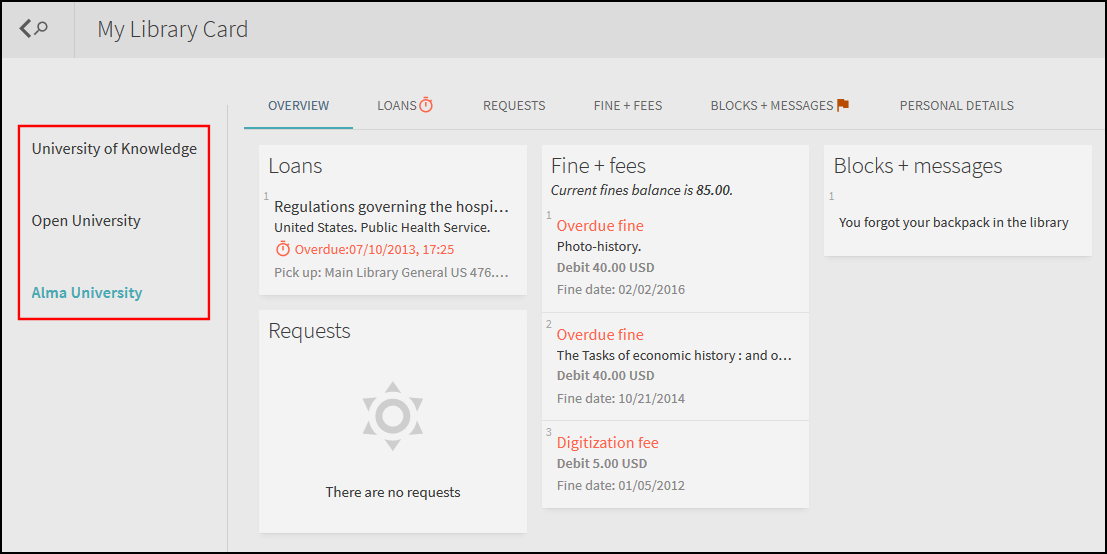Open the Tasks of economic history fine
The width and height of the screenshot is (1107, 554).
click(x=673, y=355)
